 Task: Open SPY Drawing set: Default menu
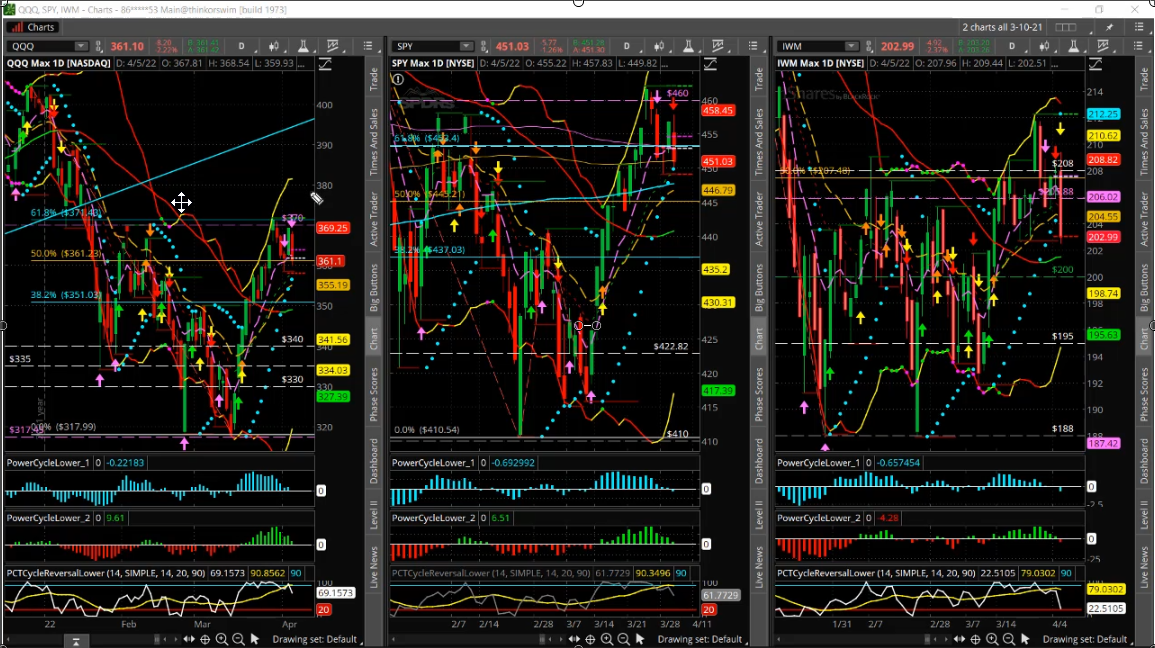[x=700, y=639]
